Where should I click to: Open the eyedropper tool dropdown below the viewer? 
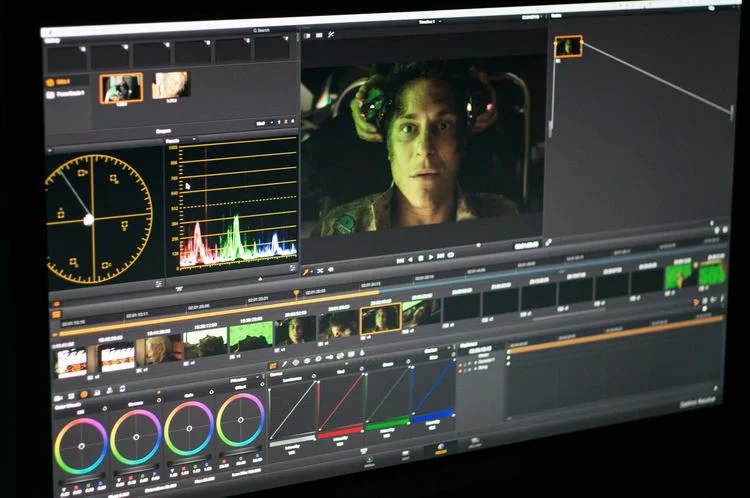312,272
